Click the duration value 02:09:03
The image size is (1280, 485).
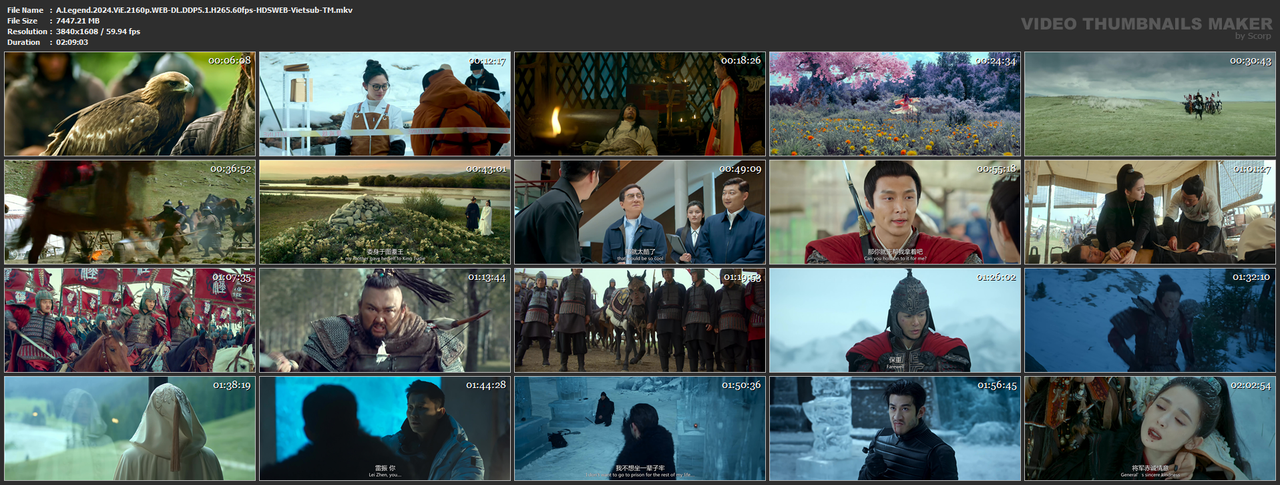click(x=76, y=42)
